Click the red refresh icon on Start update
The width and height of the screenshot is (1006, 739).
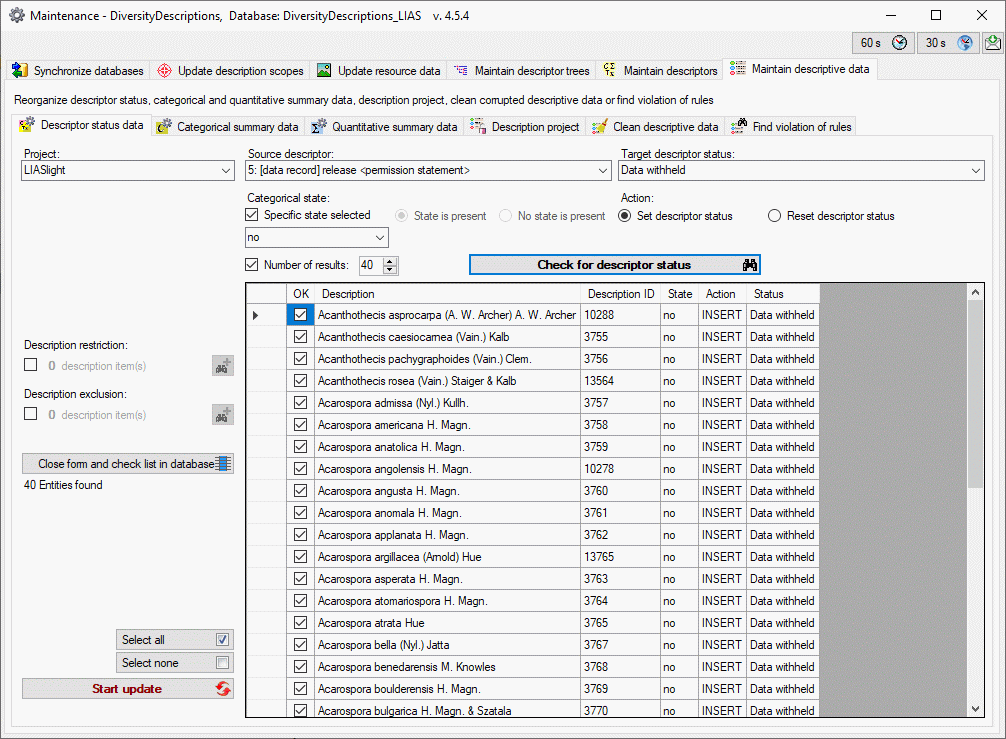223,688
